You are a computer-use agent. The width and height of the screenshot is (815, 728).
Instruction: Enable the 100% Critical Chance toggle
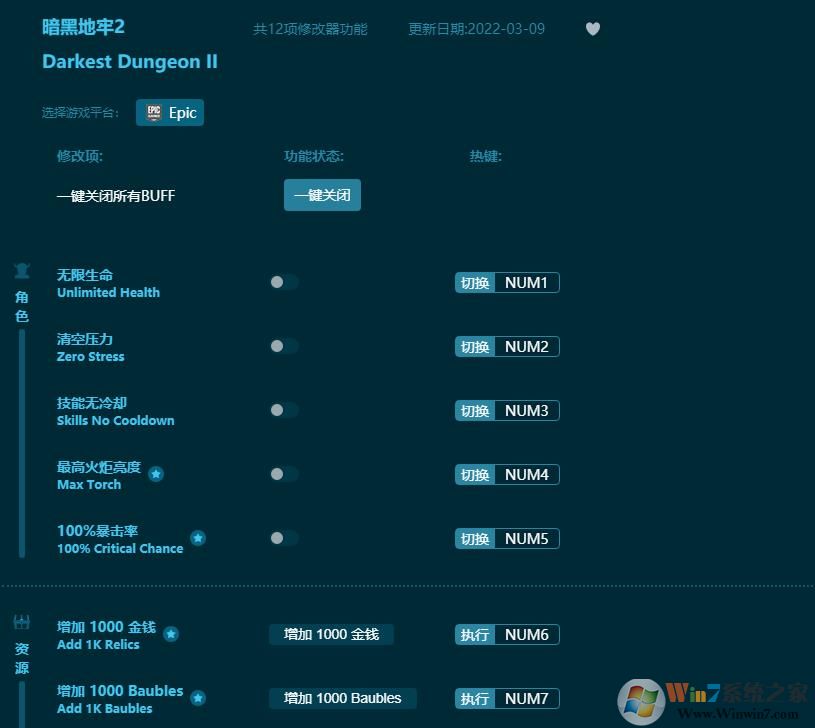(281, 538)
